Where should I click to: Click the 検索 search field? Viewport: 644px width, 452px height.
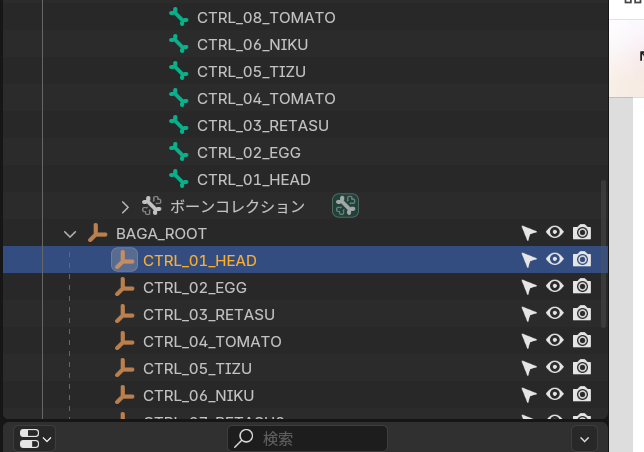click(x=308, y=438)
